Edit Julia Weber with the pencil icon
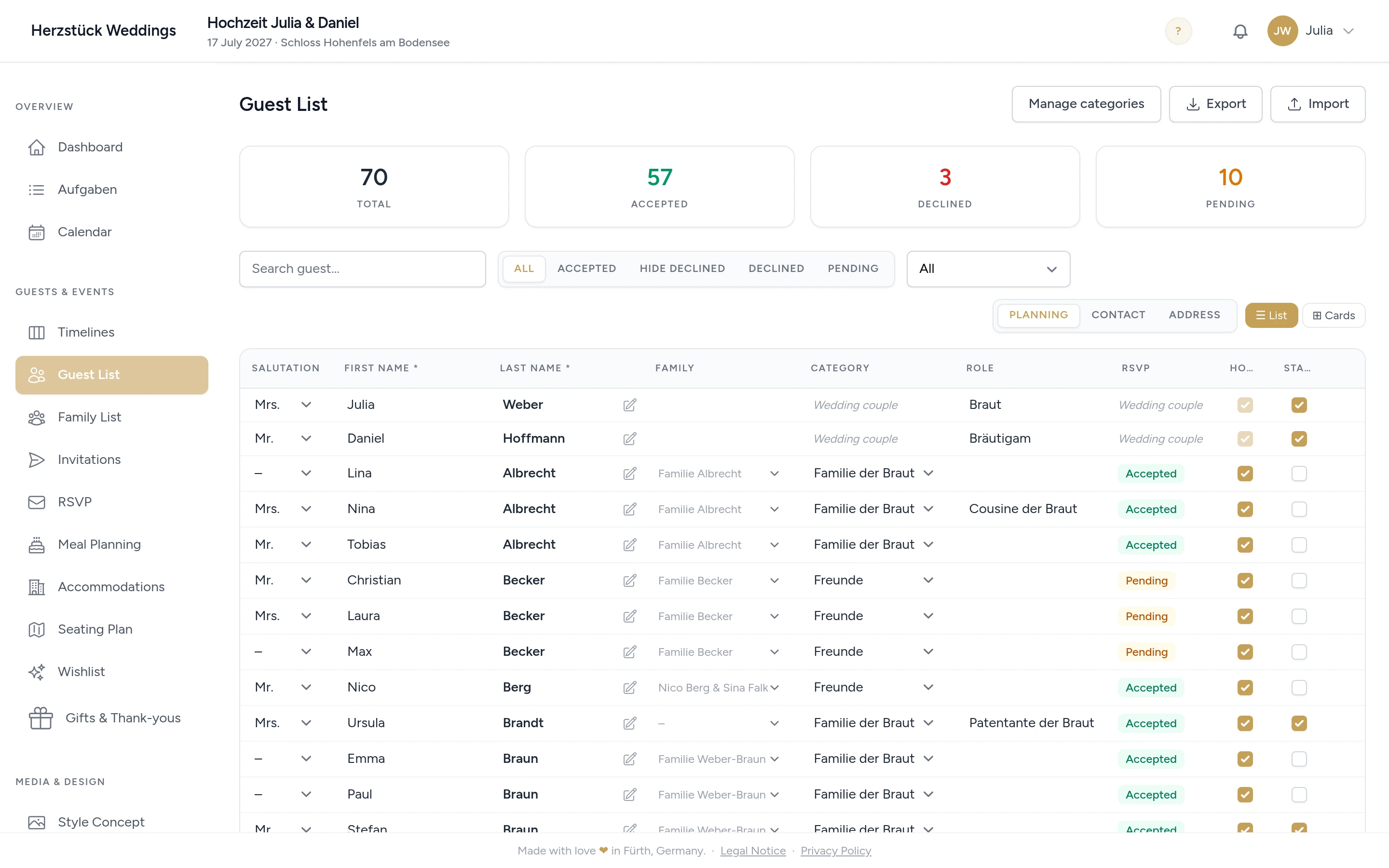Screen dimensions: 1389x868 pyautogui.click(x=630, y=405)
